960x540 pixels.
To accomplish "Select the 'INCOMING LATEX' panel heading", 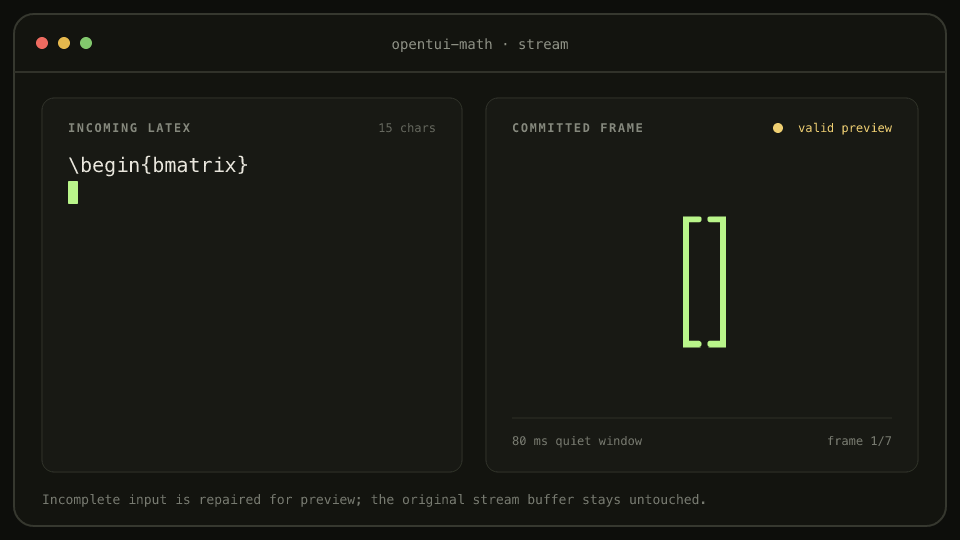I will (129, 128).
